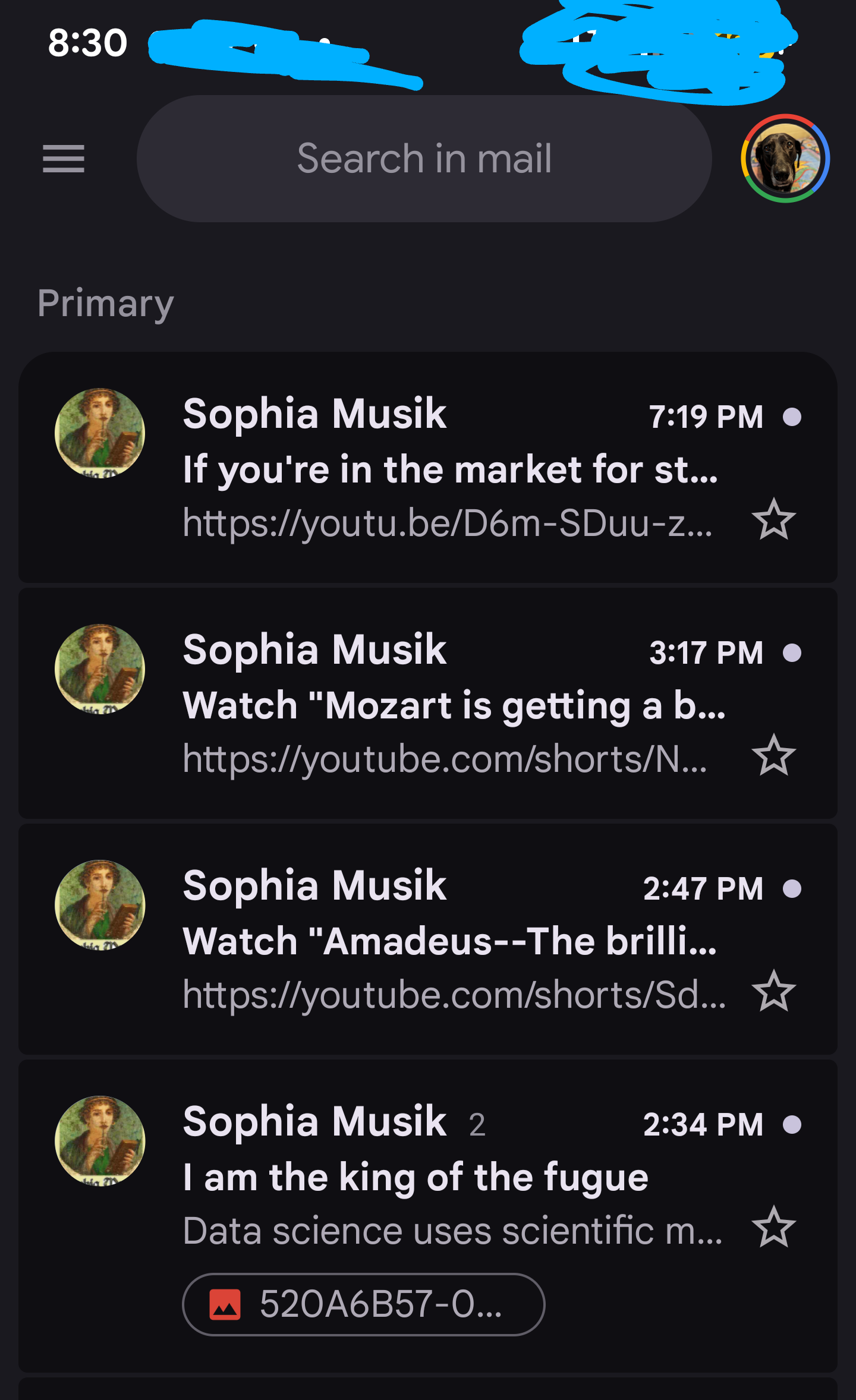The image size is (856, 1400).
Task: Tap the Primary inbox category label
Action: [106, 303]
